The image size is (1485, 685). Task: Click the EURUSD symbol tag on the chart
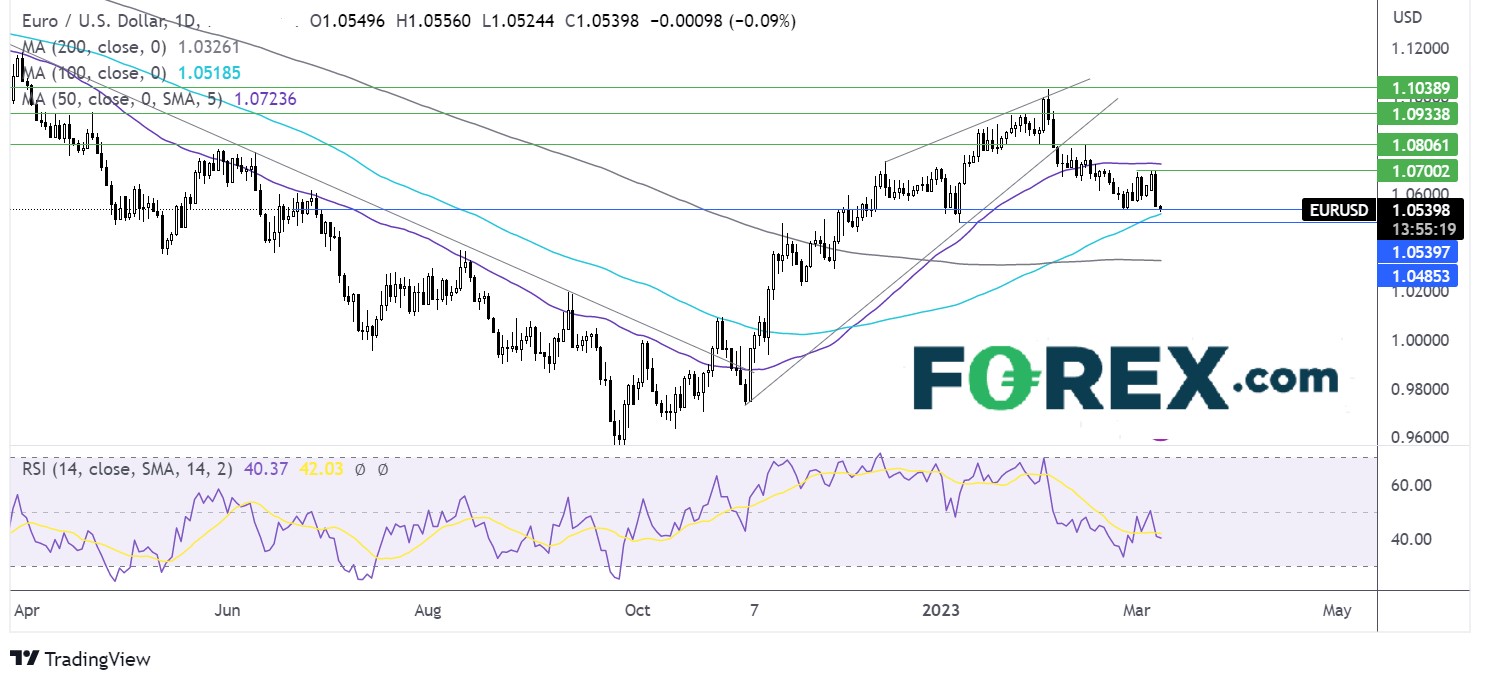pyautogui.click(x=1340, y=210)
